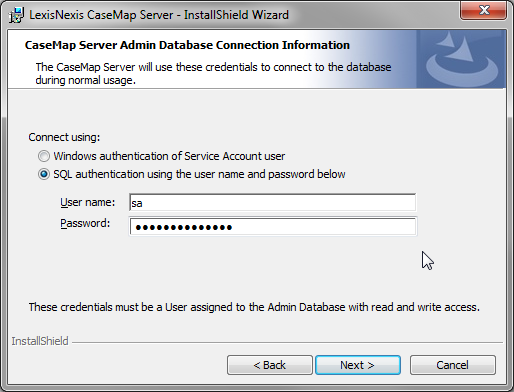Select SQL authentication radio button

(x=44, y=174)
